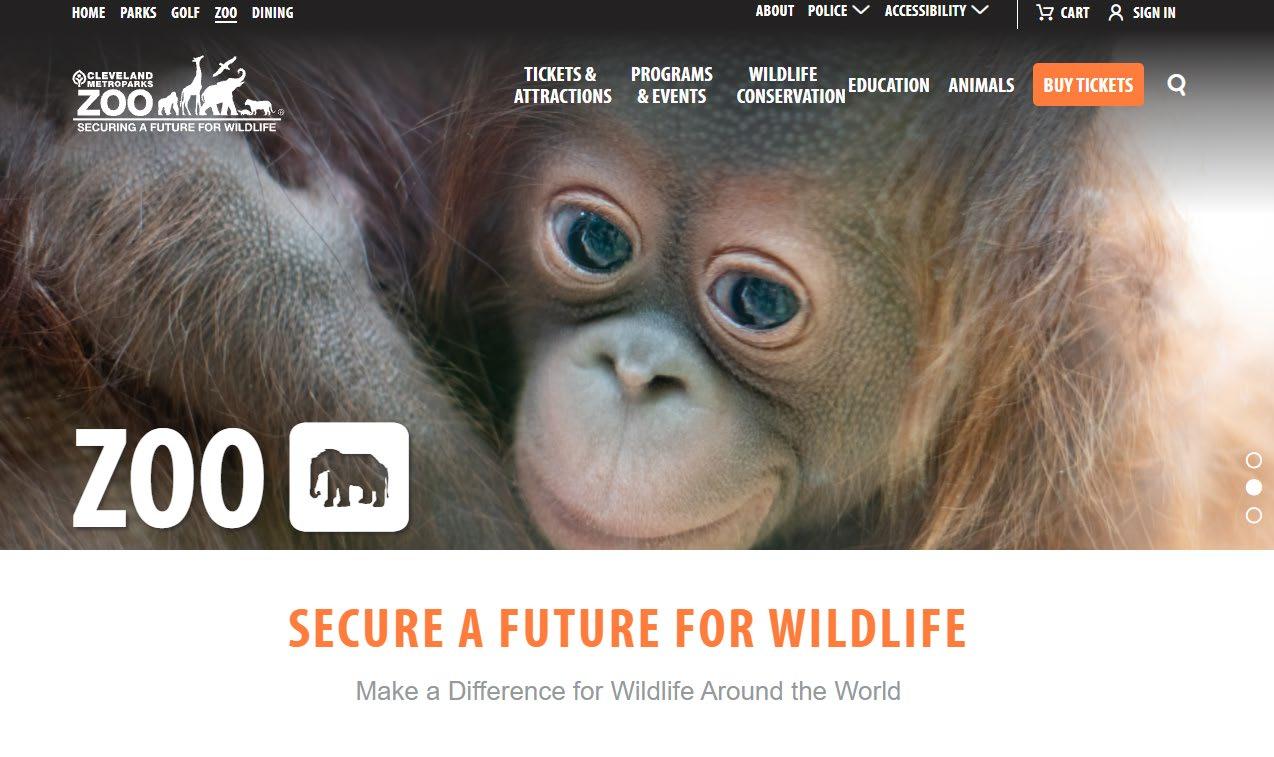1274x757 pixels.
Task: Open the Tickets & Attractions menu
Action: click(562, 85)
